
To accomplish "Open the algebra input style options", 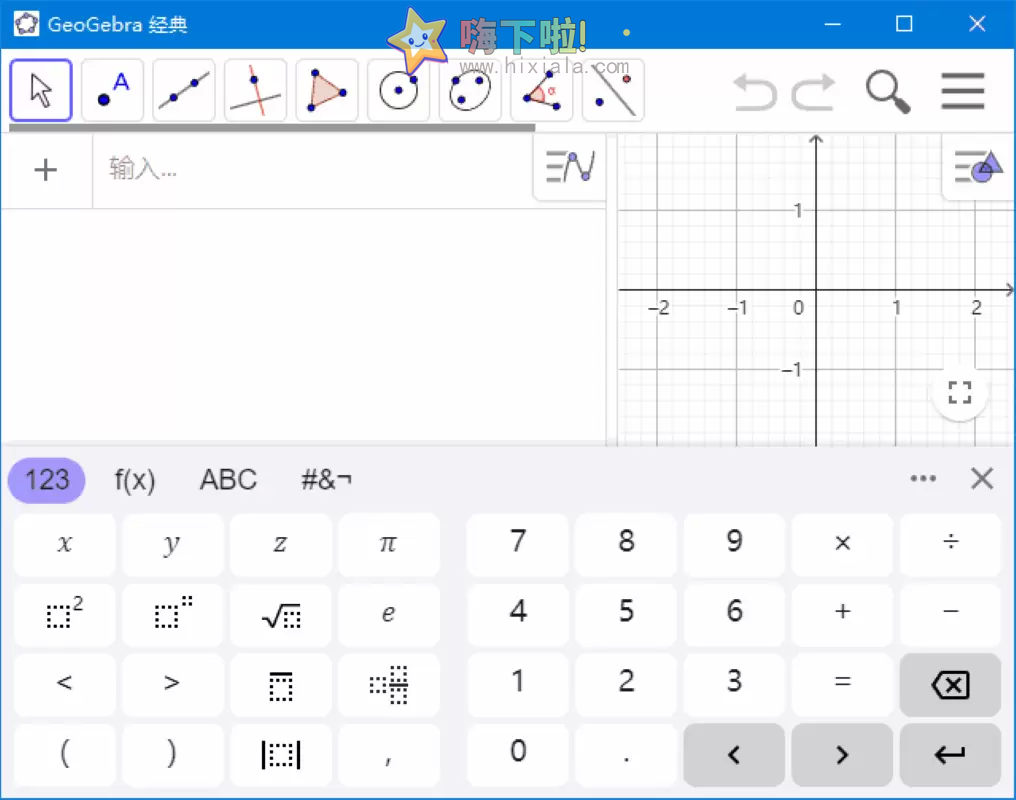I will point(568,168).
